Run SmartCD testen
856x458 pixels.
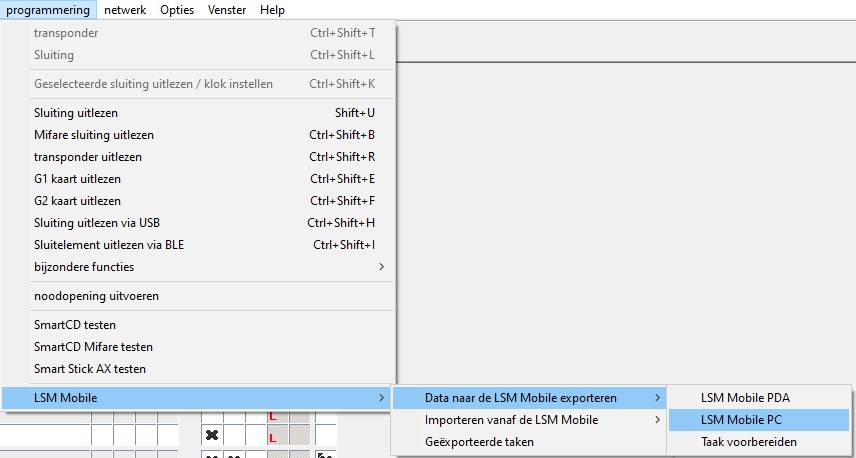pos(75,325)
